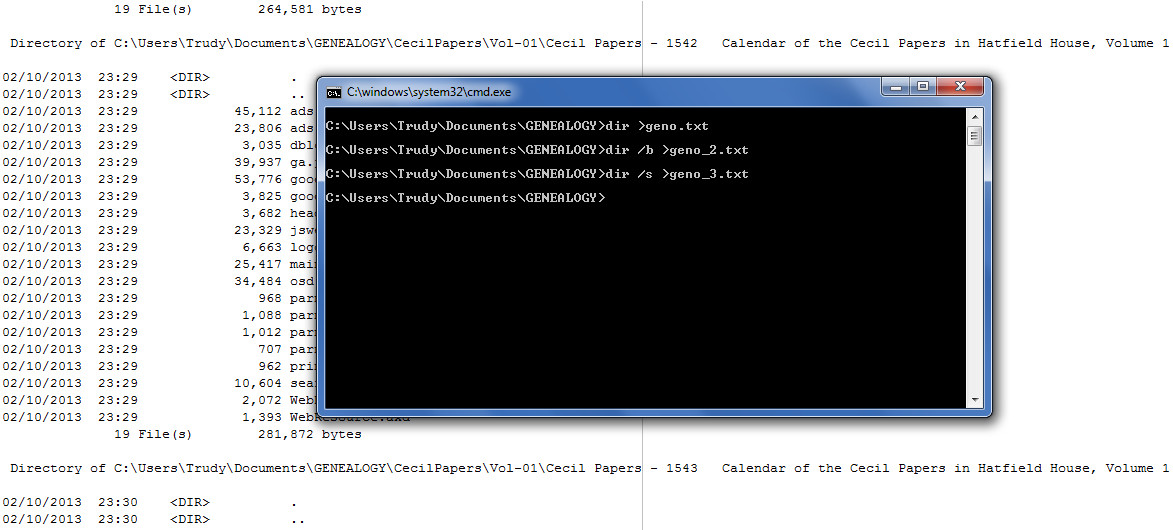Click file size 1,088 in listing

(262, 315)
